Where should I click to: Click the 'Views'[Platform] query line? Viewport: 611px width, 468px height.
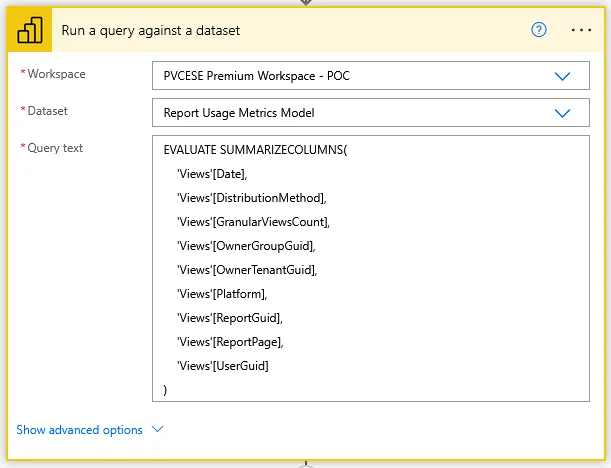222,294
